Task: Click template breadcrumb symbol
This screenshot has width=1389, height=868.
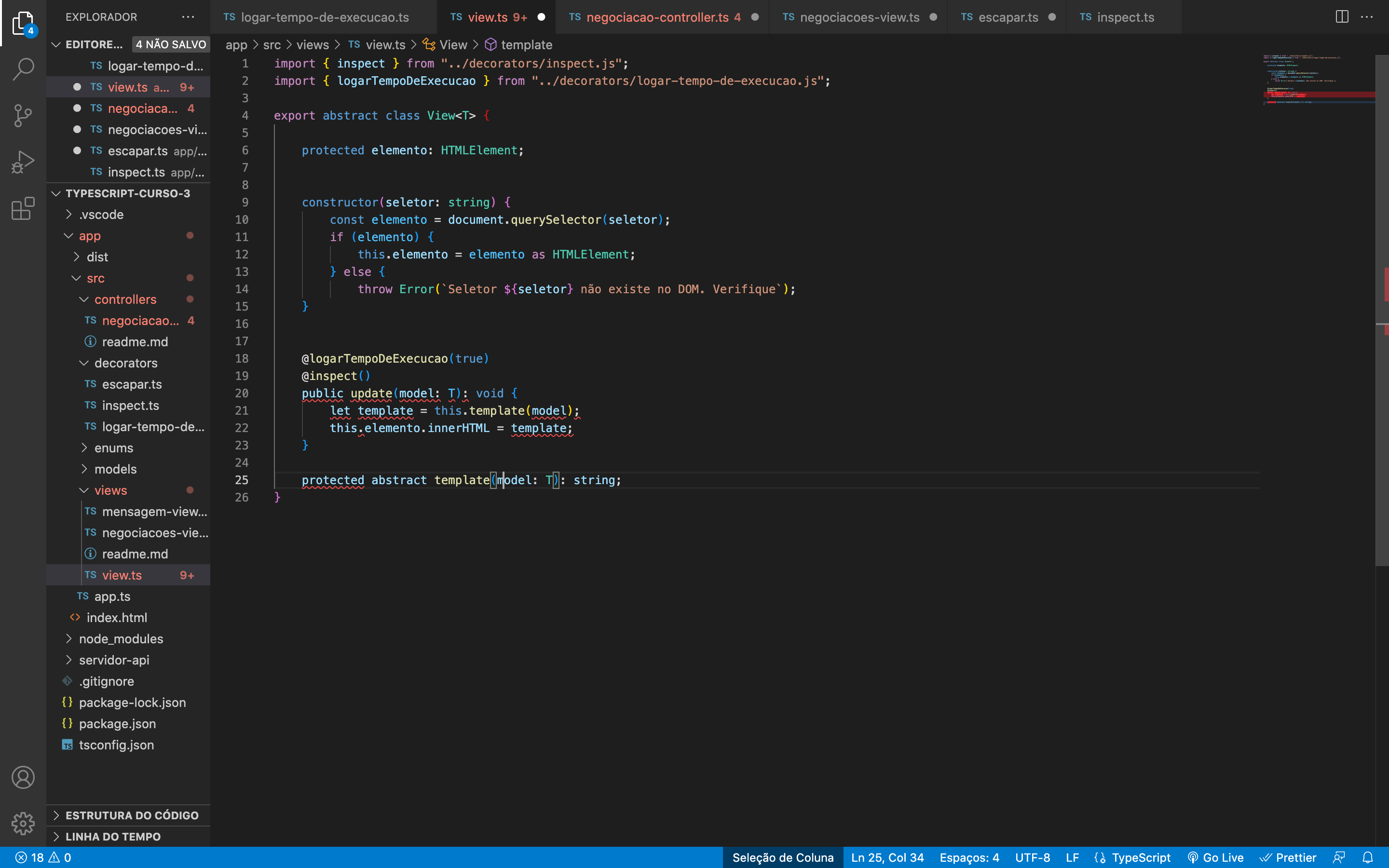Action: point(519,45)
